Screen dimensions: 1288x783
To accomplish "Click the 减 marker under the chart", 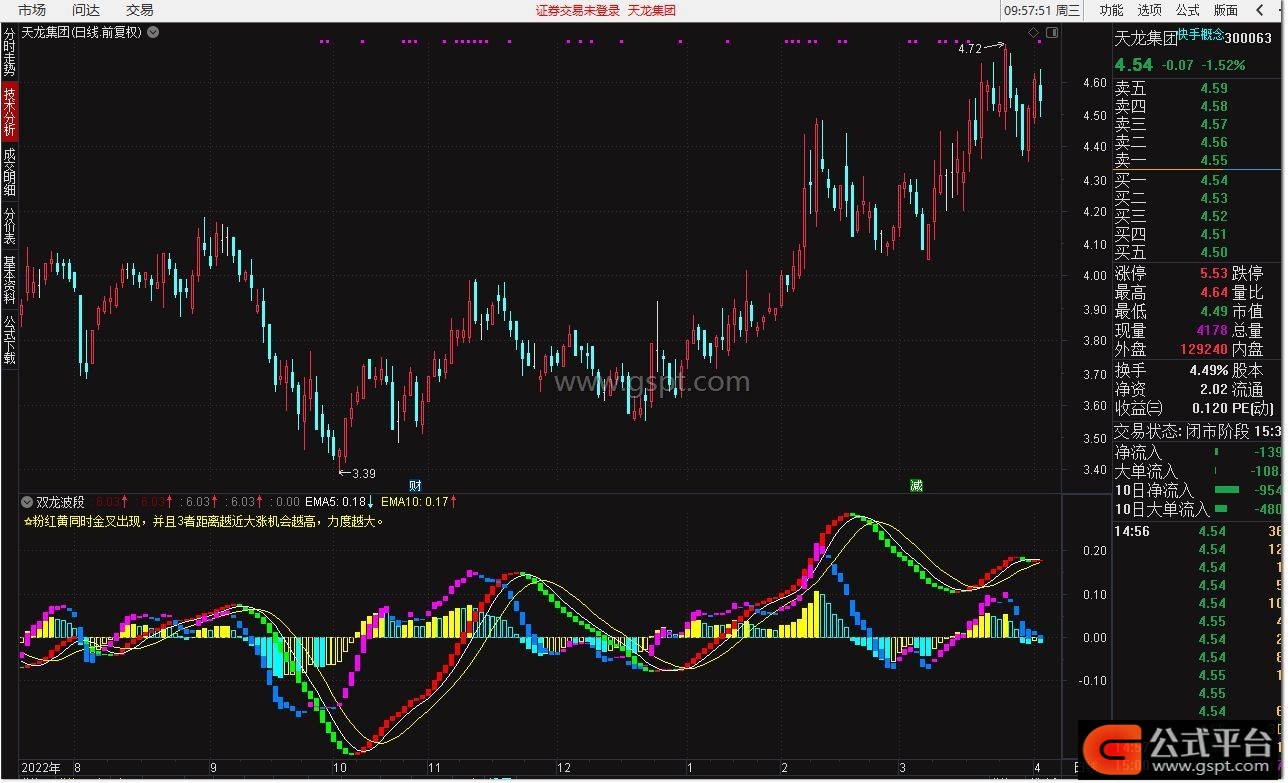I will pyautogui.click(x=916, y=485).
